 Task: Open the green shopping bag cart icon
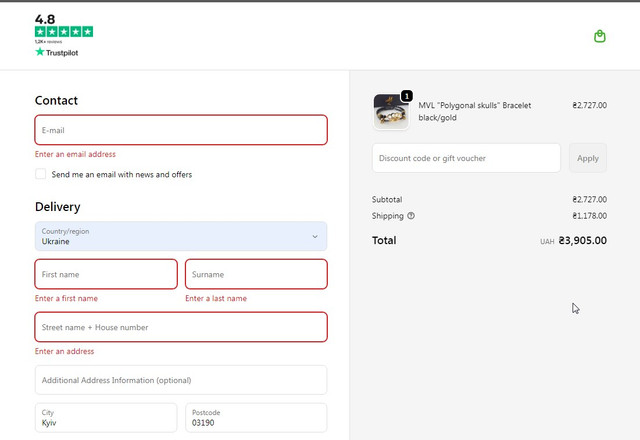tap(600, 36)
